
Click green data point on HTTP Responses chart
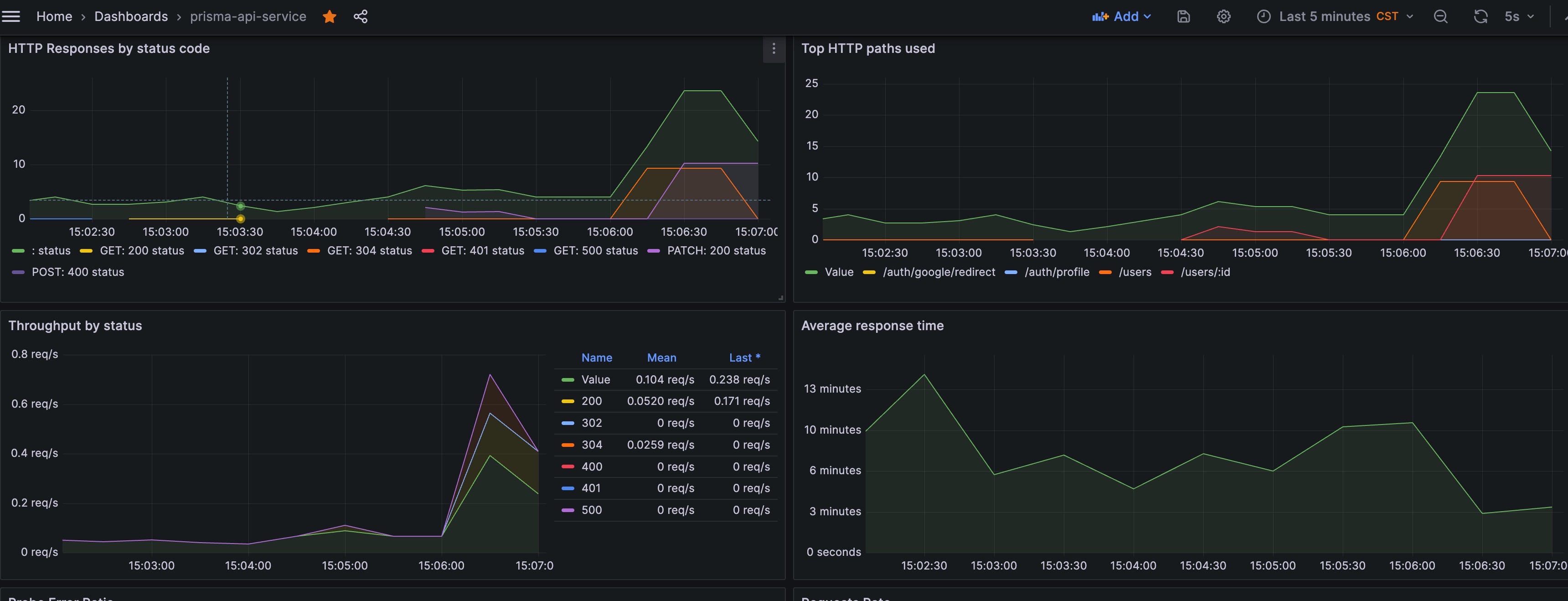coord(240,207)
